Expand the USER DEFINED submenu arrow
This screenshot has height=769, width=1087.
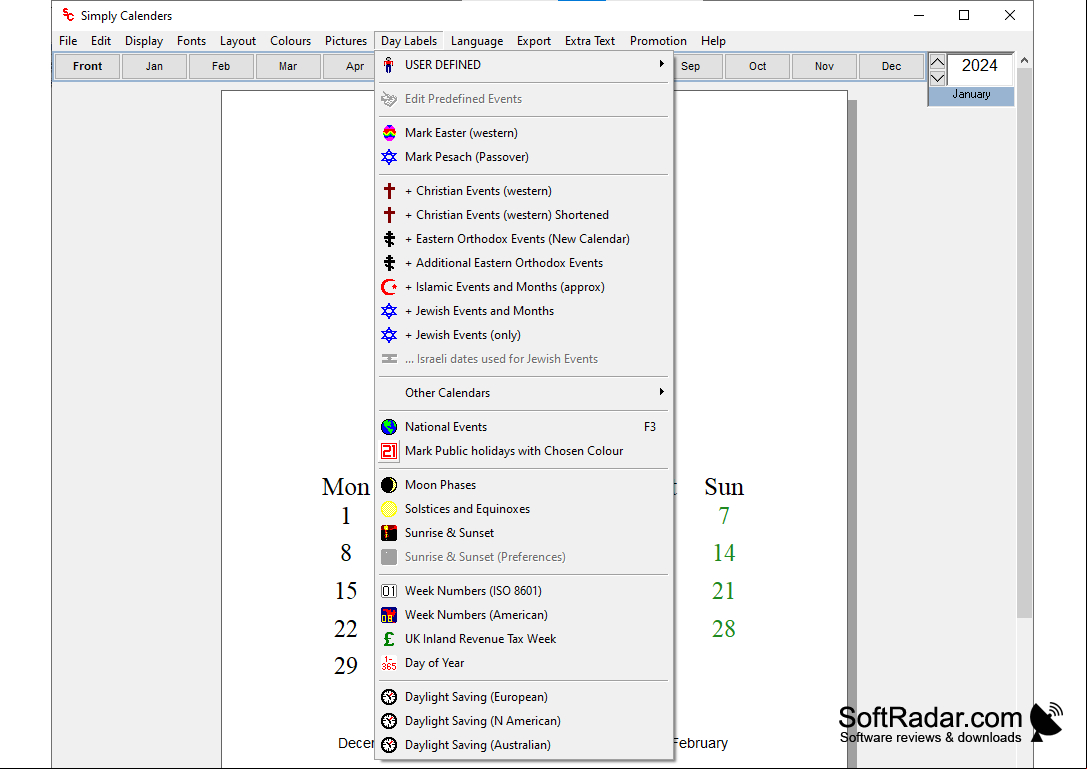pos(661,64)
